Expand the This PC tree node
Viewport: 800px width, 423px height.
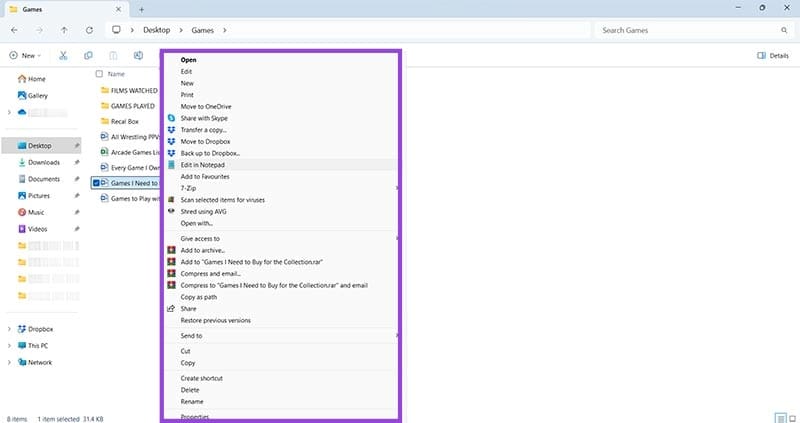(x=9, y=345)
